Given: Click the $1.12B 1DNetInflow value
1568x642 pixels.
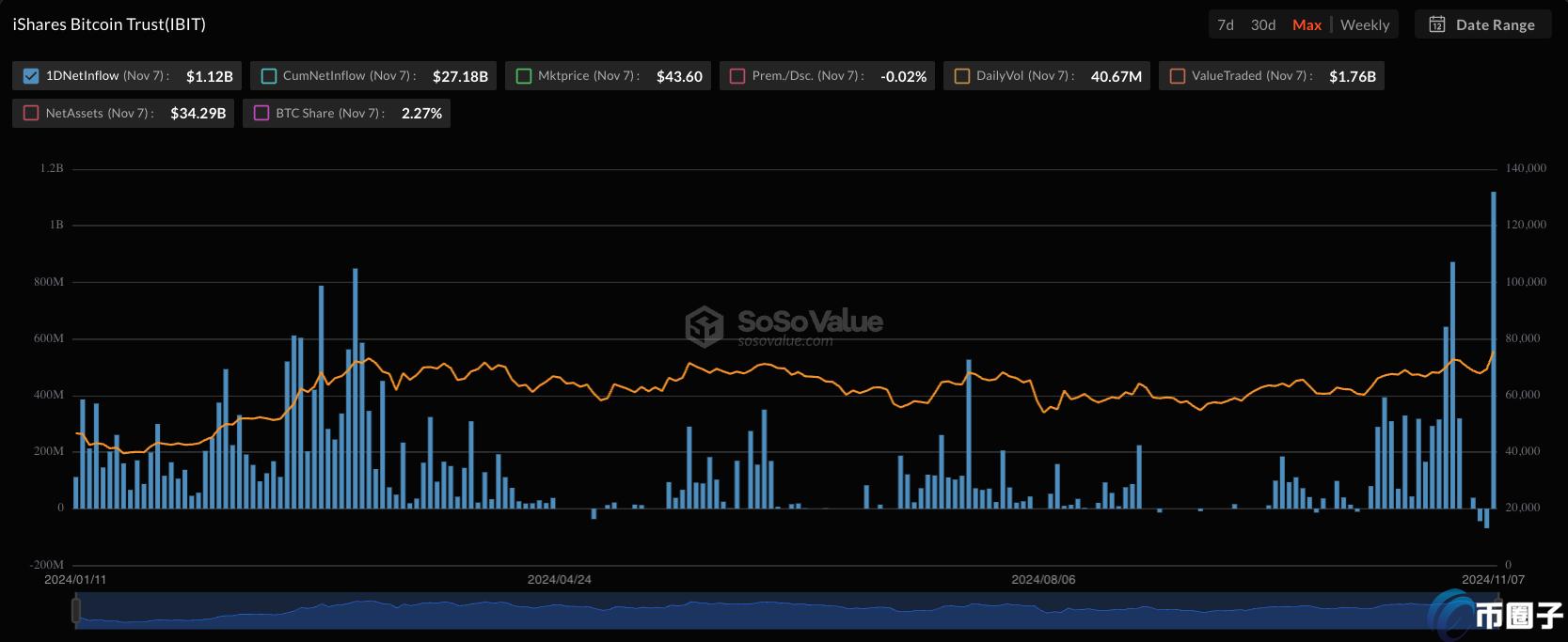Looking at the screenshot, I should 210,76.
